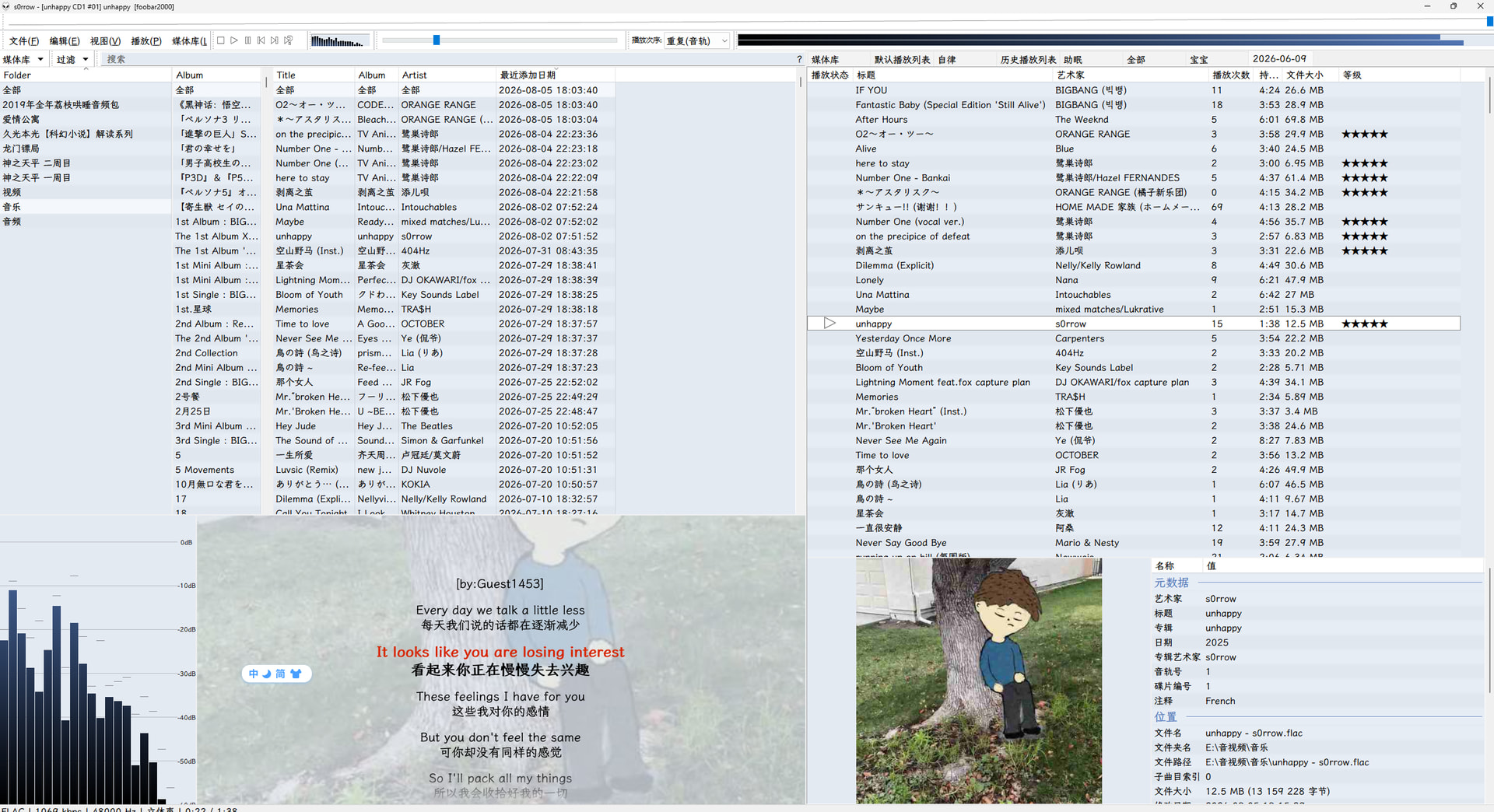Viewport: 1494px width, 812px height.
Task: Select After Hours by The Weeknd in playlist
Action: [1134, 120]
